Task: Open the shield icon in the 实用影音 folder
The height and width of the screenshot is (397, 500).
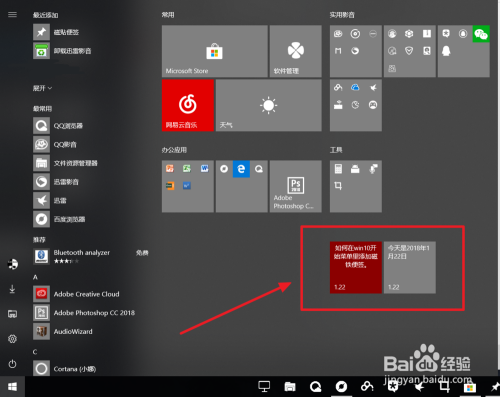Action: (409, 51)
